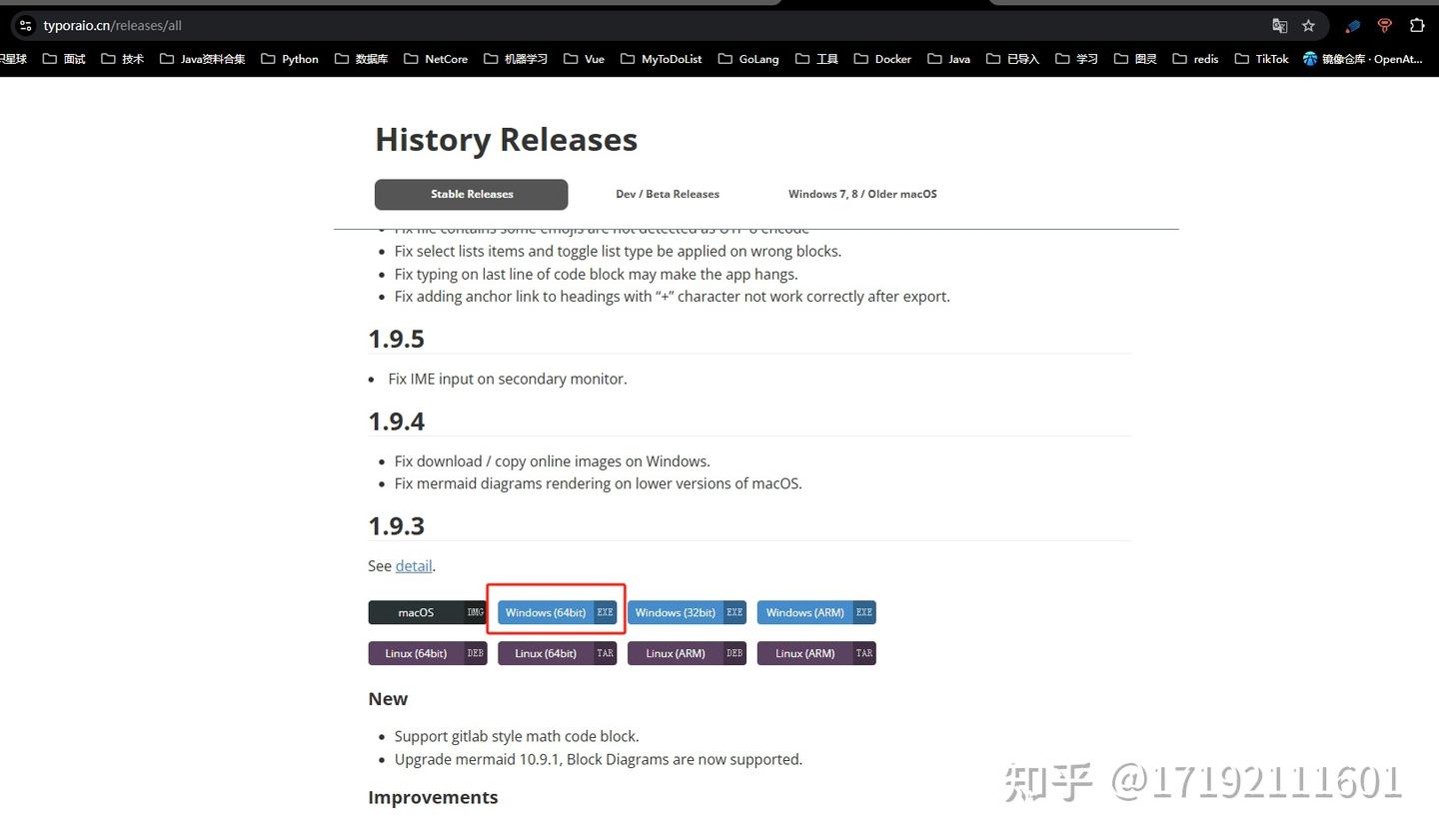Open the MyToDoList bookmark folder
Image resolution: width=1439 pixels, height=840 pixels.
(661, 59)
